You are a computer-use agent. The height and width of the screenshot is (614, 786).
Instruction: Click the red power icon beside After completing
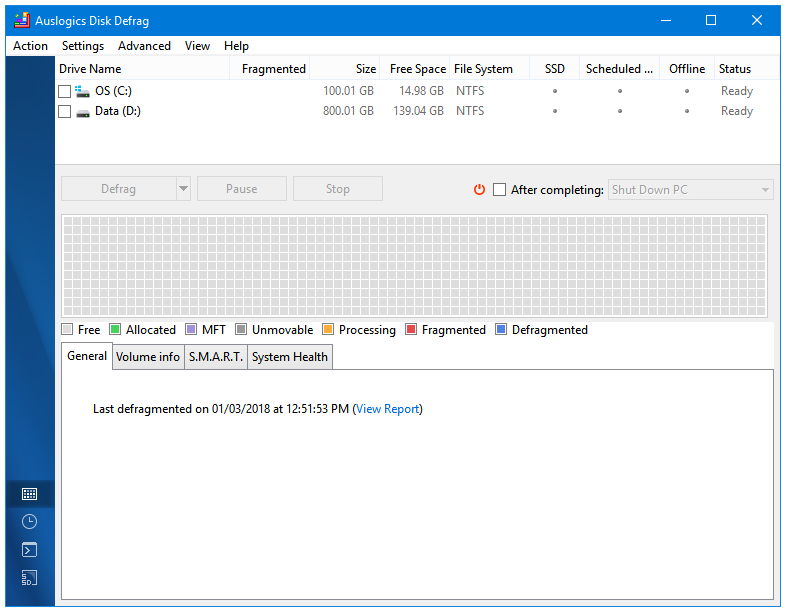click(x=480, y=189)
